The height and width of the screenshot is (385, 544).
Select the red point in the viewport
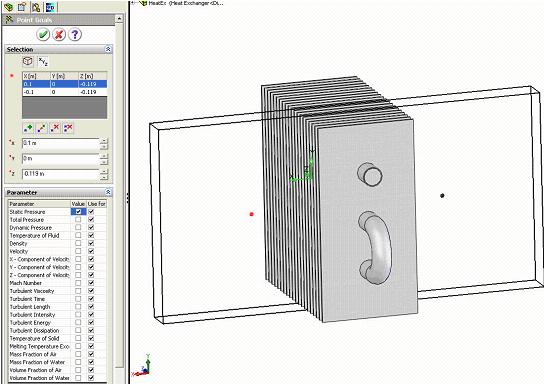252,214
